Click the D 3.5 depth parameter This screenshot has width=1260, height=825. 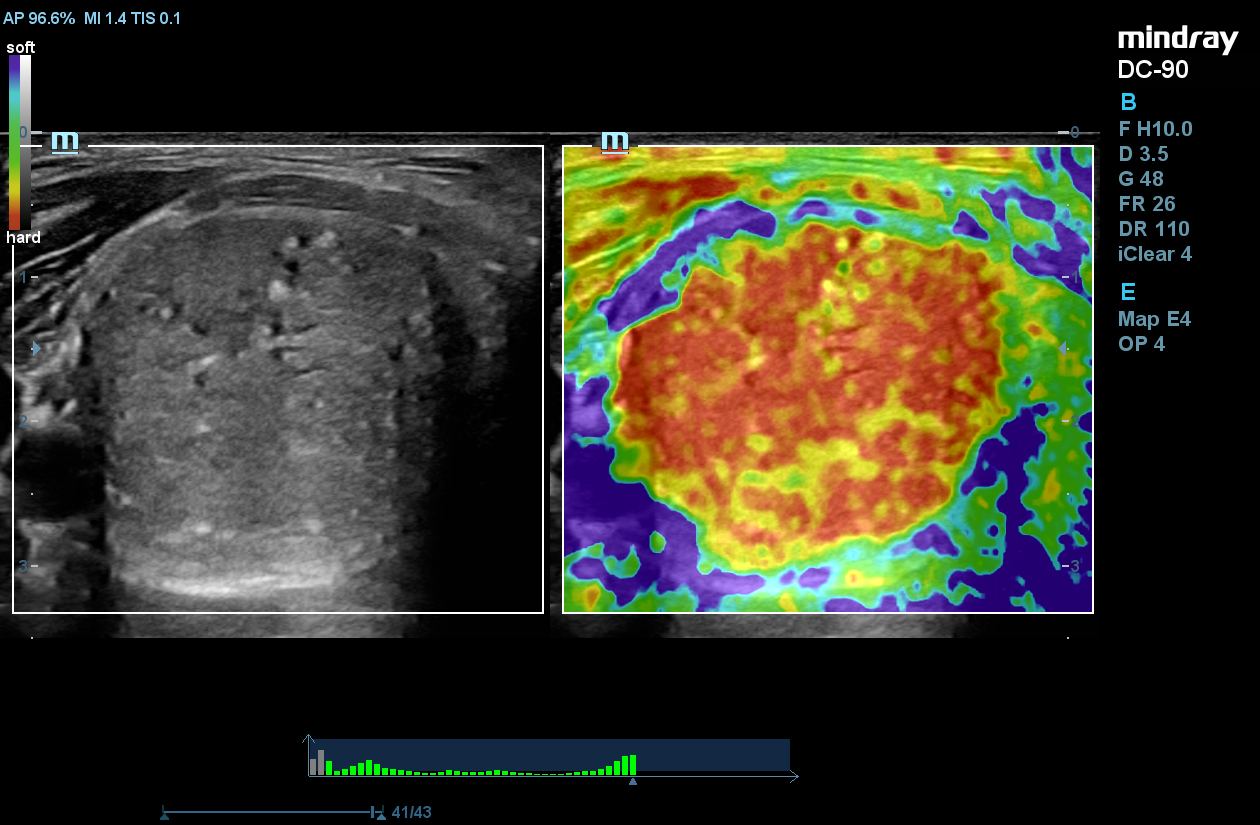(x=1143, y=154)
